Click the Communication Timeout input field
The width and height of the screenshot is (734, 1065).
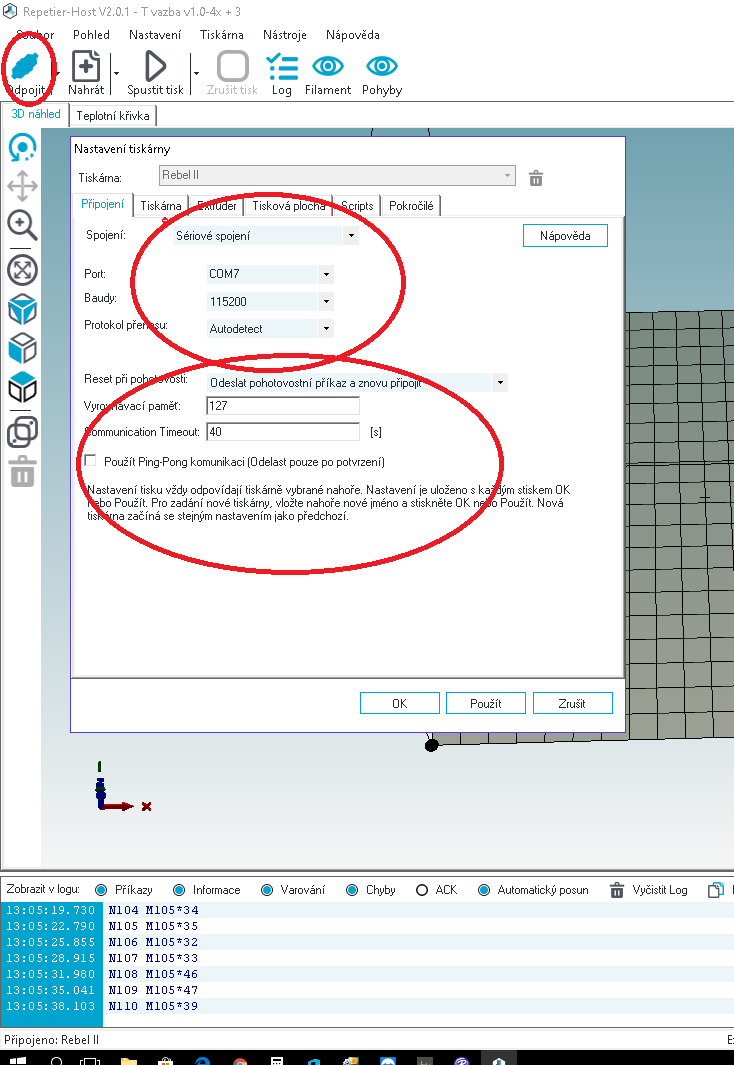281,432
